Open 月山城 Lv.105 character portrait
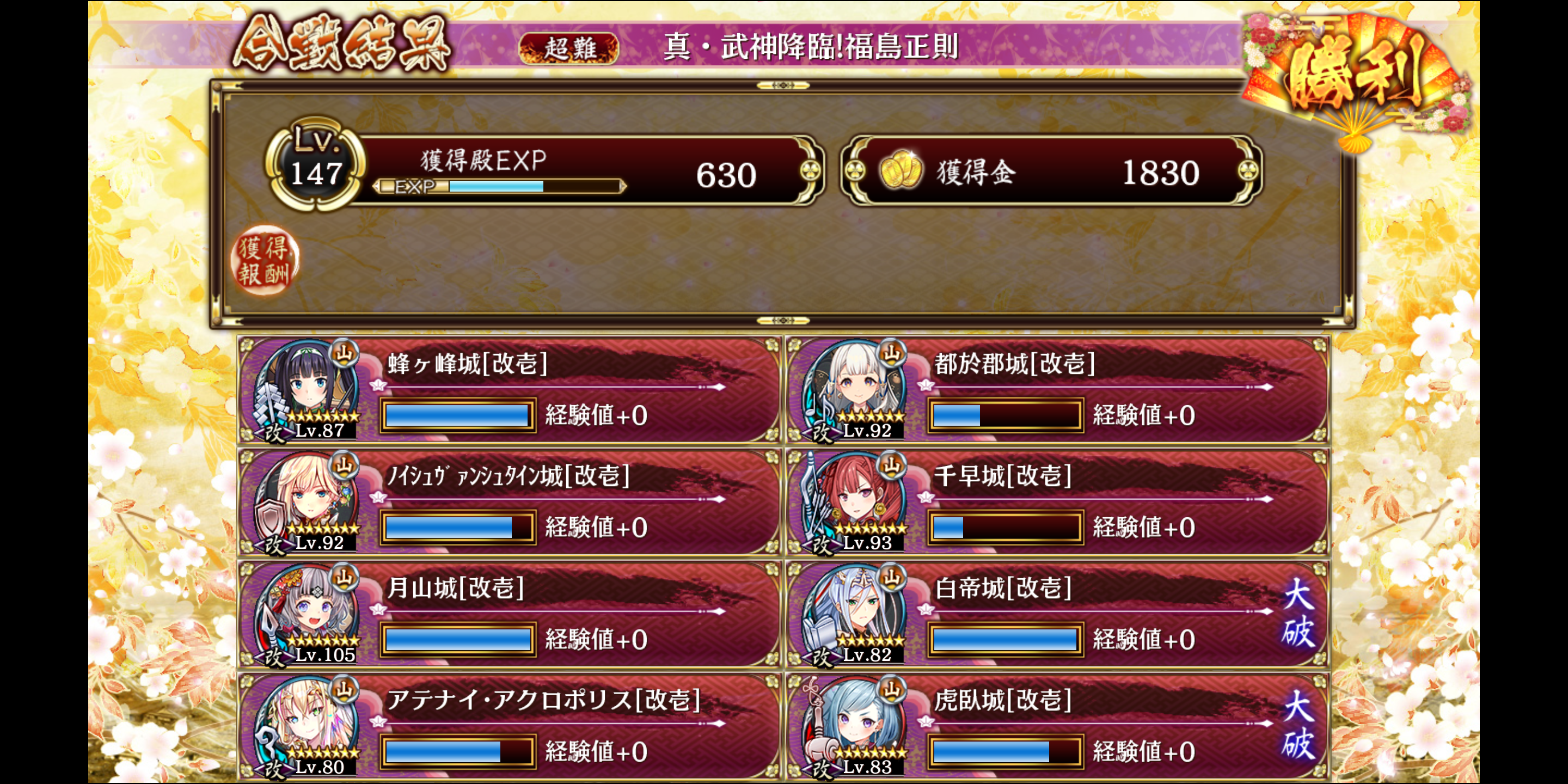The width and height of the screenshot is (1568, 784). [x=307, y=614]
